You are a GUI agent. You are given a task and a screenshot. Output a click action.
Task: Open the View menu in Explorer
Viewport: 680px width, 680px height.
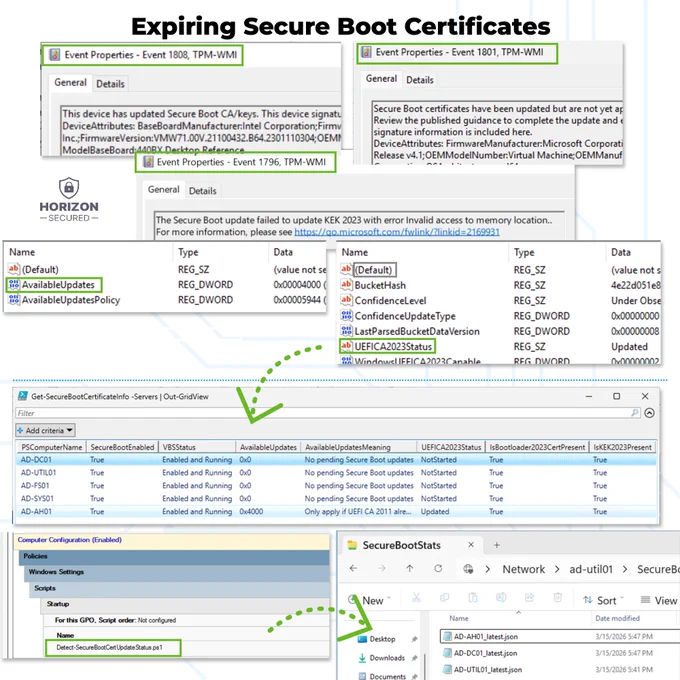[659, 600]
